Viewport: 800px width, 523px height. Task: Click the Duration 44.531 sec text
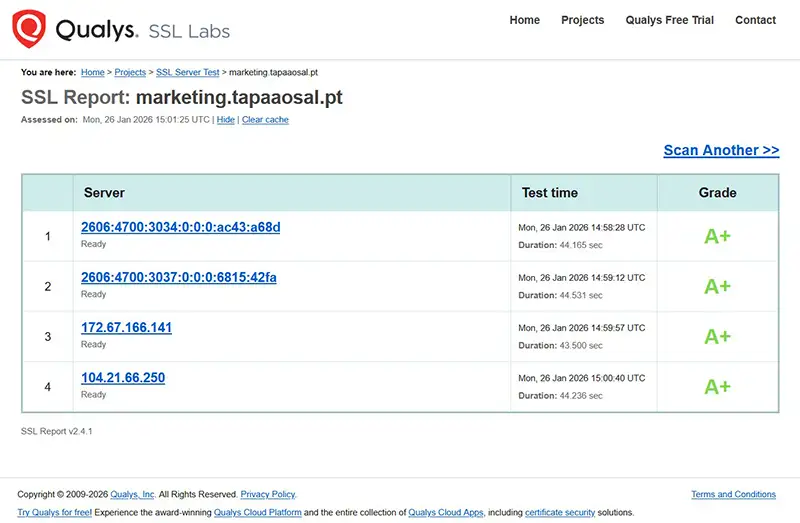[x=560, y=295]
